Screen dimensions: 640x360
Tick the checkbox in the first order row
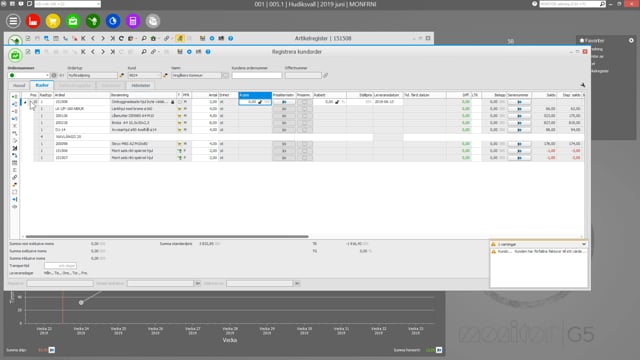[x=304, y=102]
